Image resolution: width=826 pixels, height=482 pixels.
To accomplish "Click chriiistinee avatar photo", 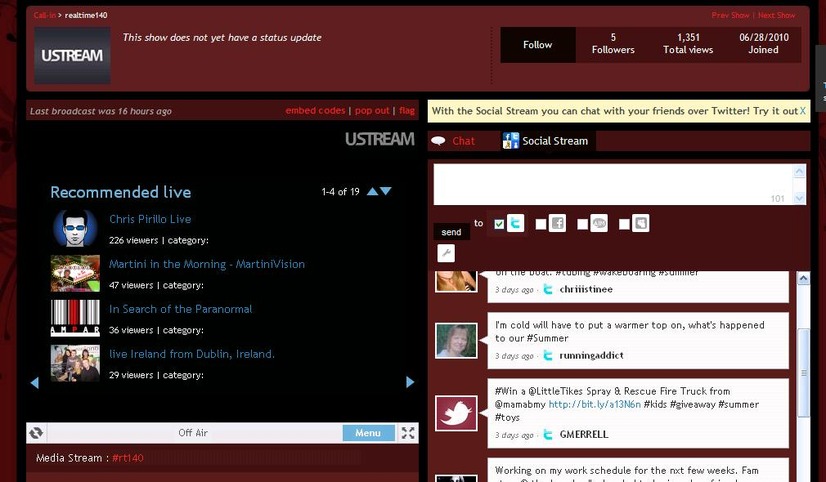I will click(x=456, y=281).
